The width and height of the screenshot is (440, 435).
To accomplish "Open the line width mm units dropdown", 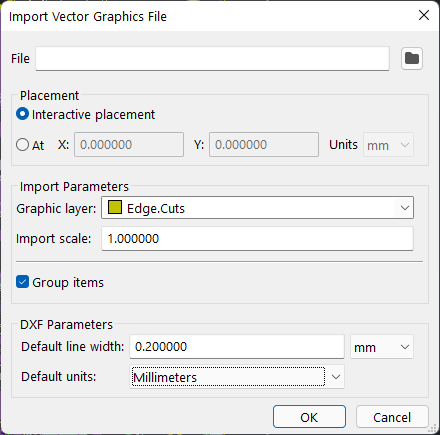I will [x=382, y=347].
